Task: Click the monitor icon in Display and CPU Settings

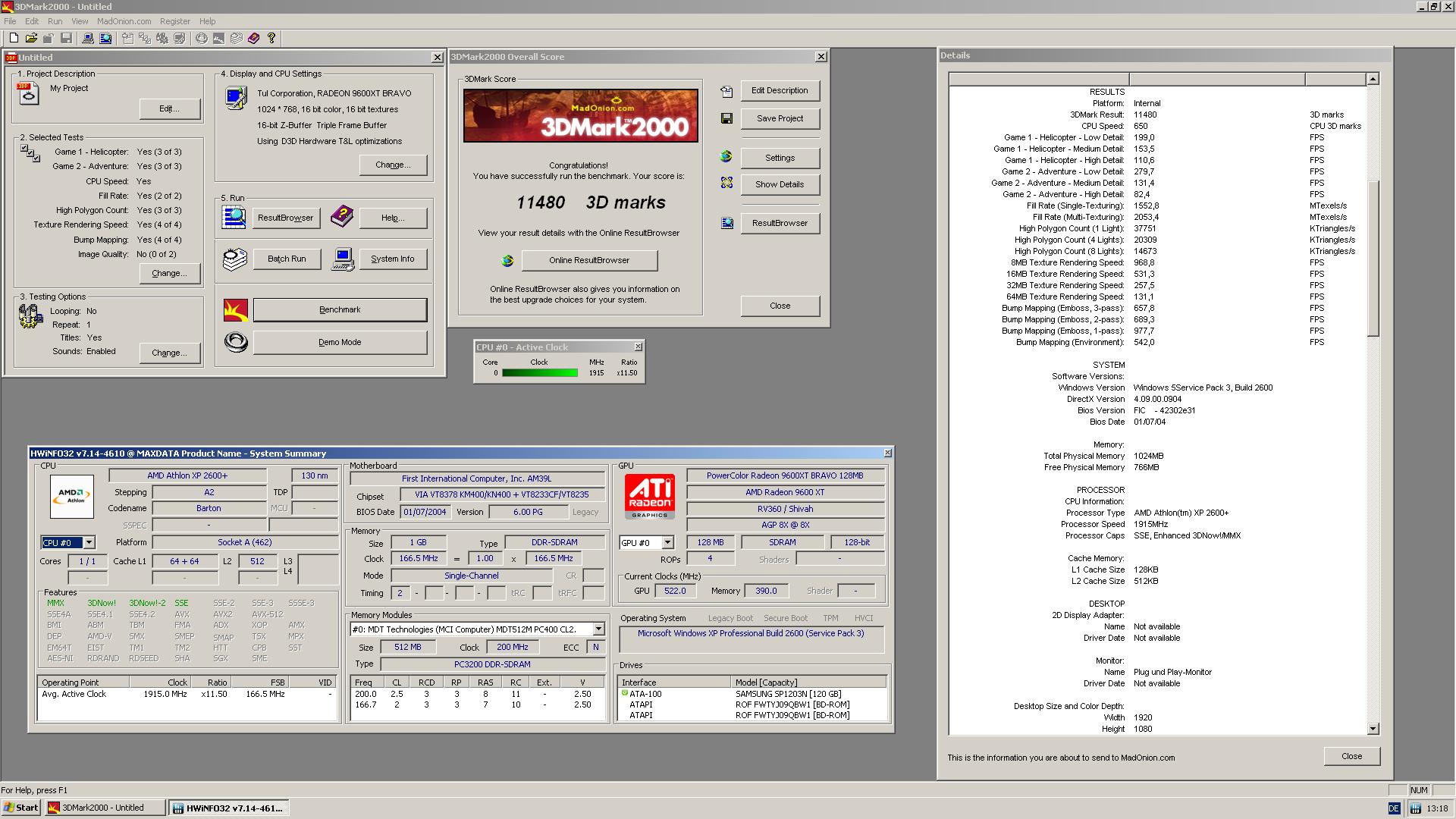Action: pos(236,98)
